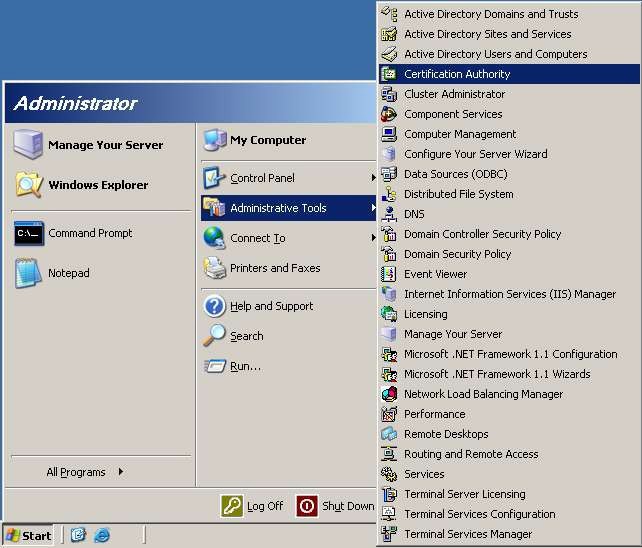Click the Distributed File System icon
The height and width of the screenshot is (548, 642).
click(389, 194)
